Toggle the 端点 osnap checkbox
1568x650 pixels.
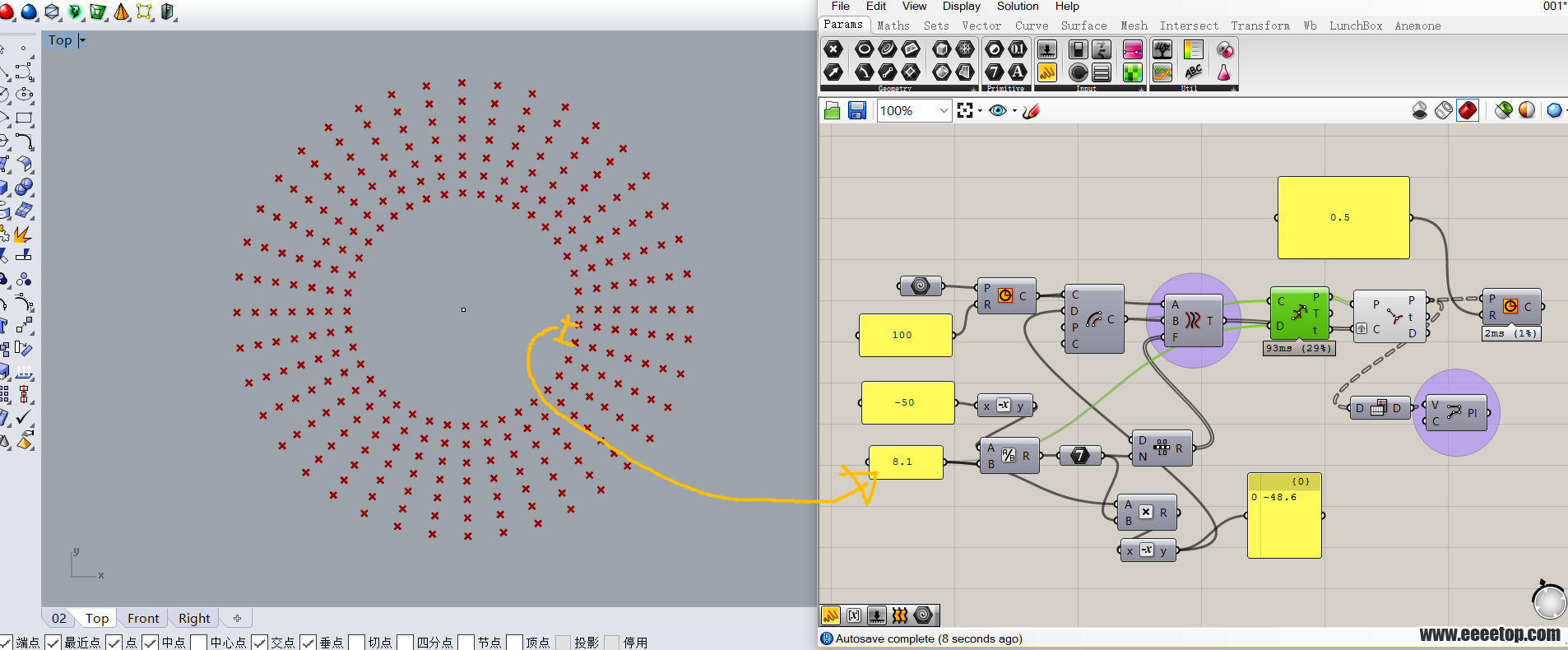[6, 643]
